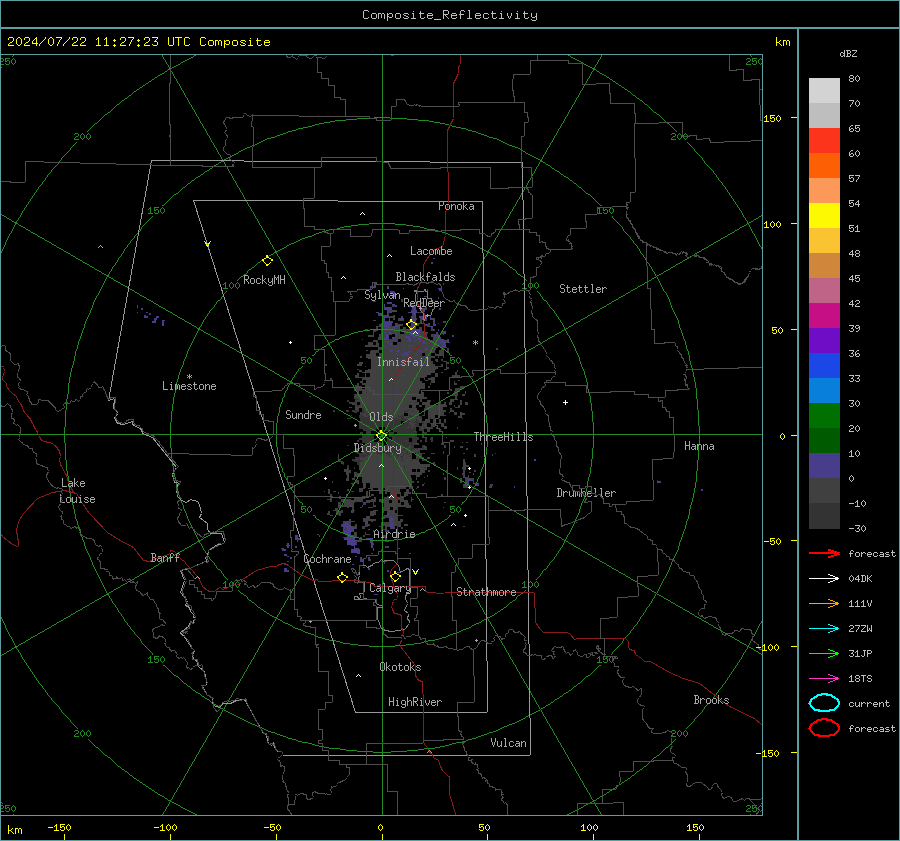Pick the slate-purple 0-10 dBZ color swatch
Viewport: 900px width, 841px height.
pyautogui.click(x=824, y=465)
